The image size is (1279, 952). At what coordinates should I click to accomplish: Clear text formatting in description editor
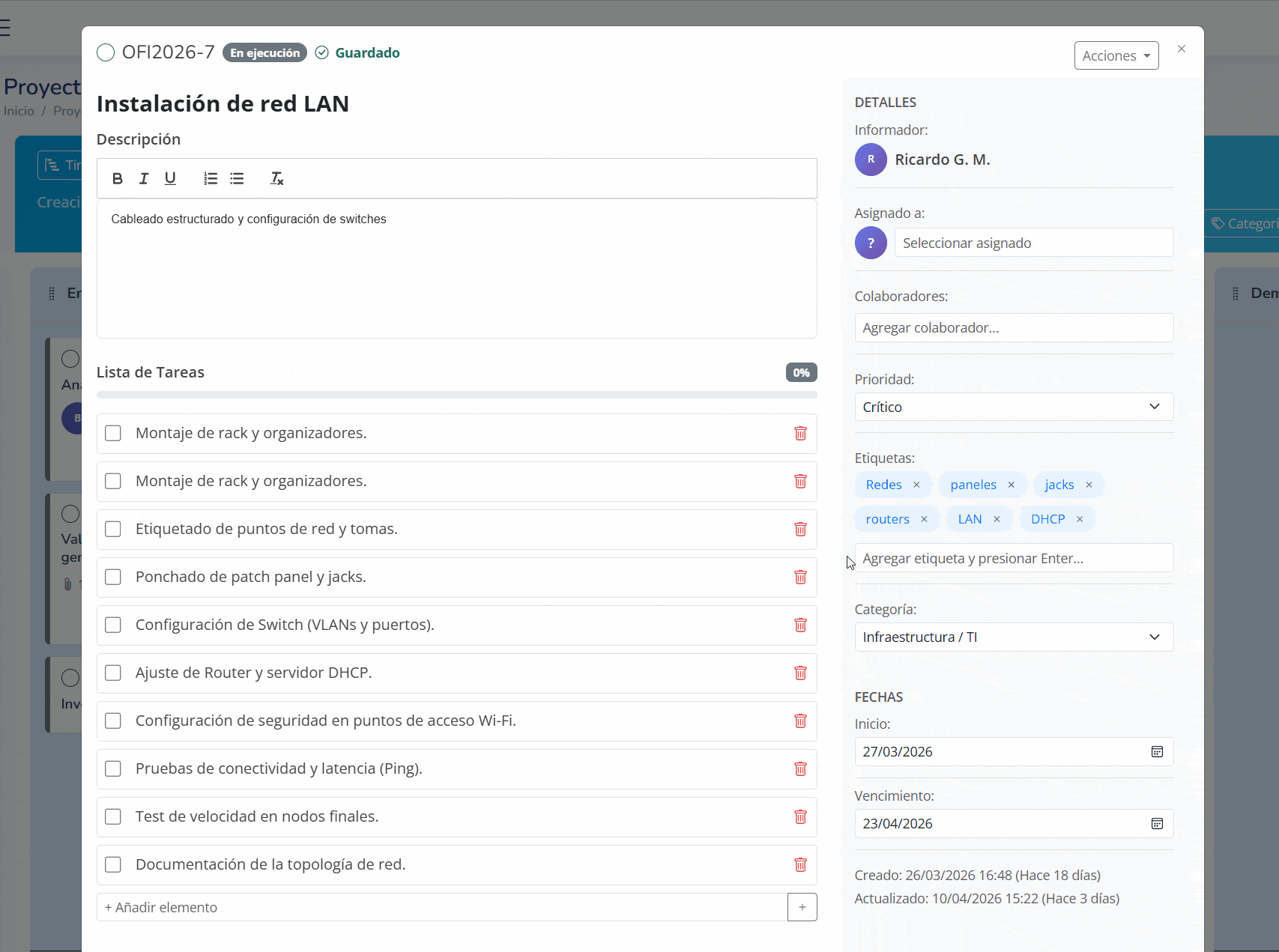click(x=276, y=178)
